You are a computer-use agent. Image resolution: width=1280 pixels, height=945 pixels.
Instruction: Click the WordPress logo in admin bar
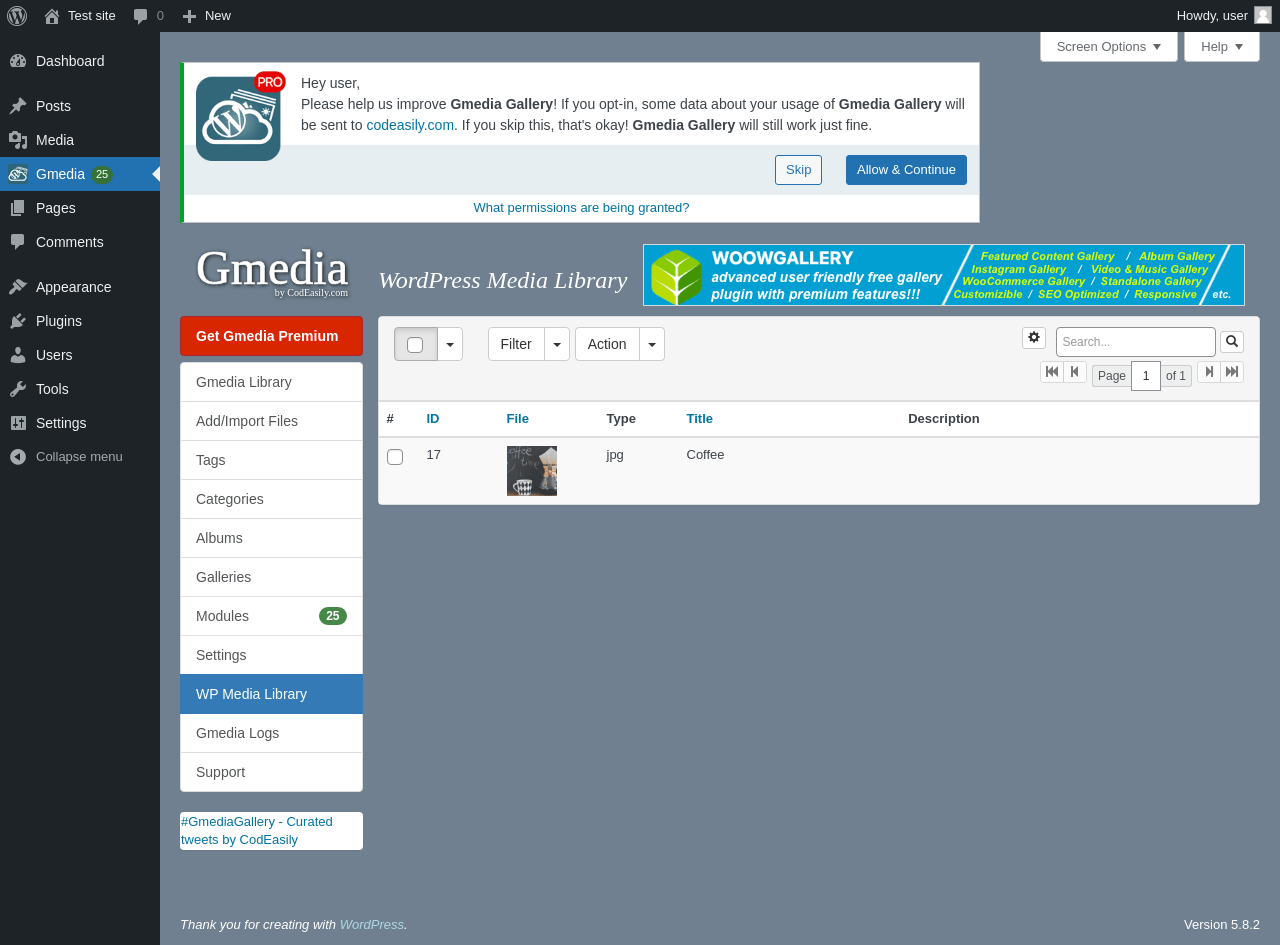17,16
